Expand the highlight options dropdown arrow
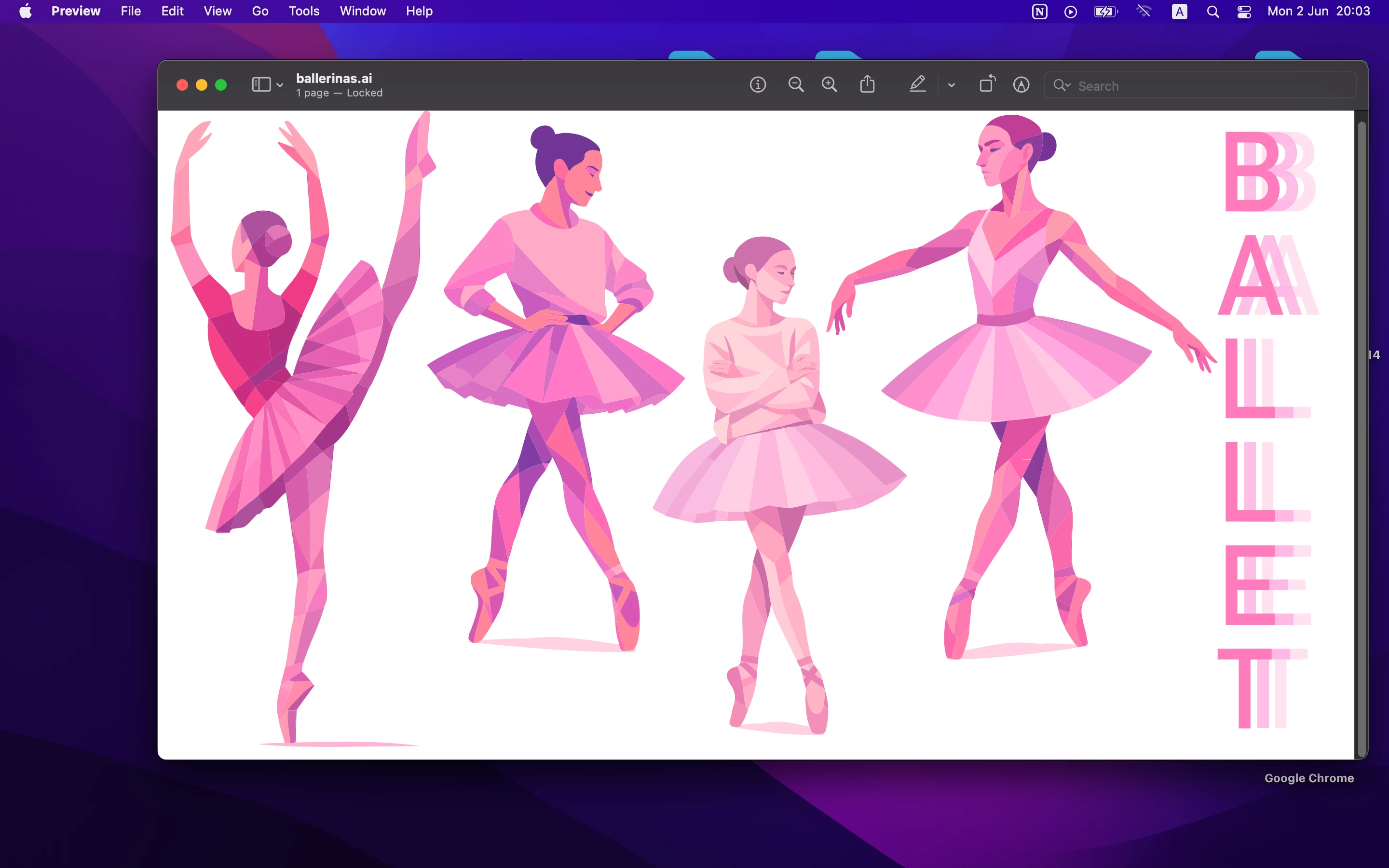The height and width of the screenshot is (868, 1389). click(x=951, y=85)
